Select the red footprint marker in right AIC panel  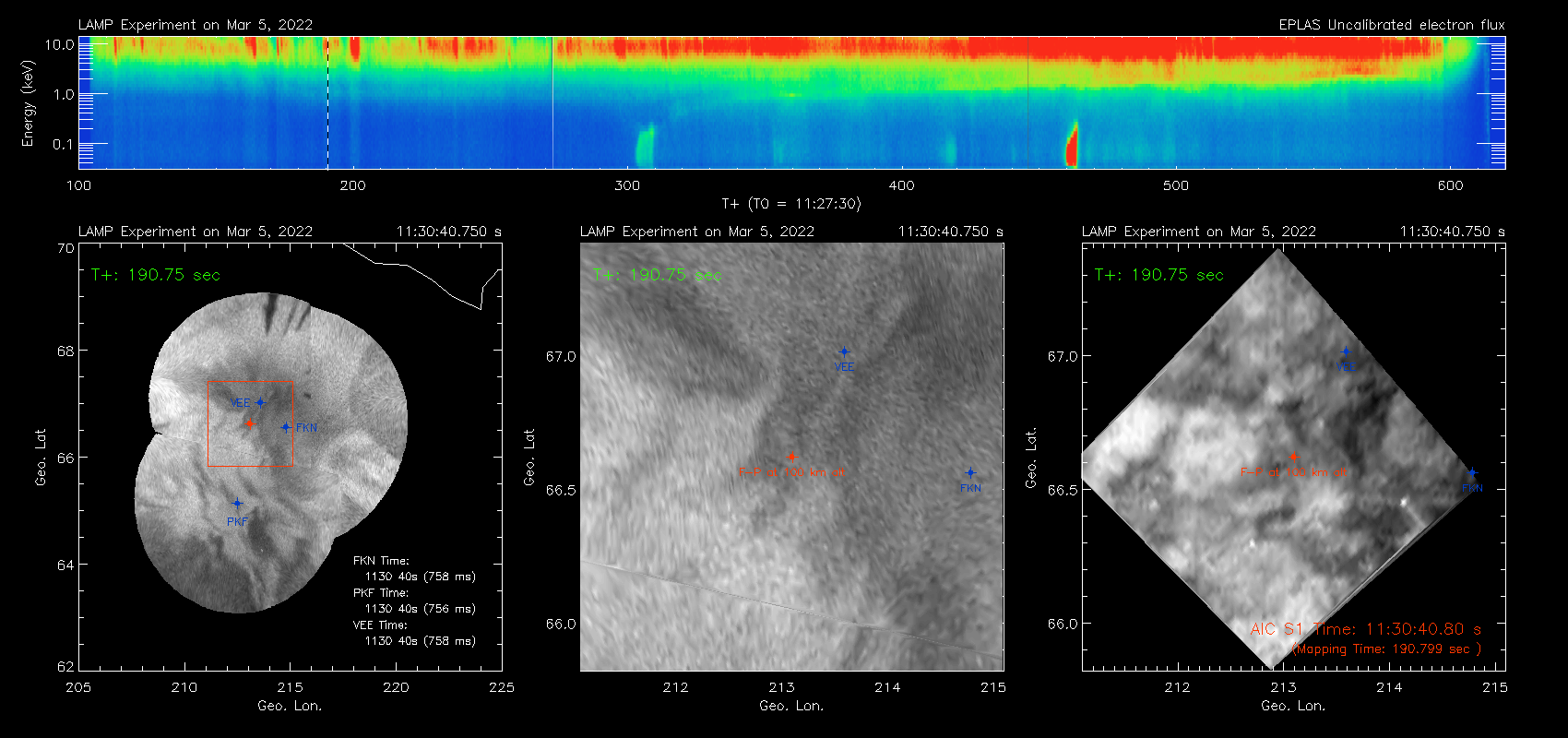[1293, 457]
